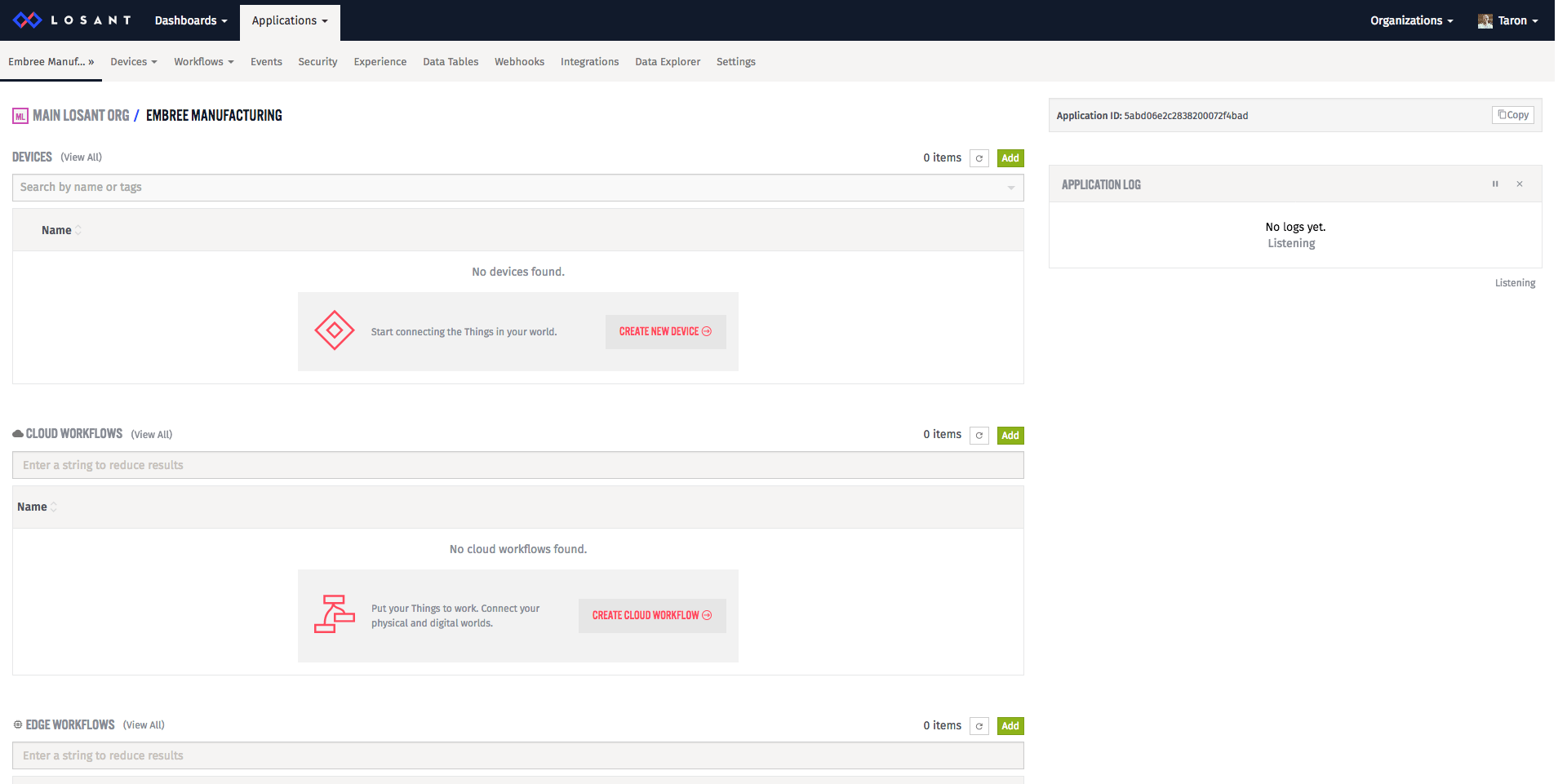Open the Data Explorer

pos(668,61)
